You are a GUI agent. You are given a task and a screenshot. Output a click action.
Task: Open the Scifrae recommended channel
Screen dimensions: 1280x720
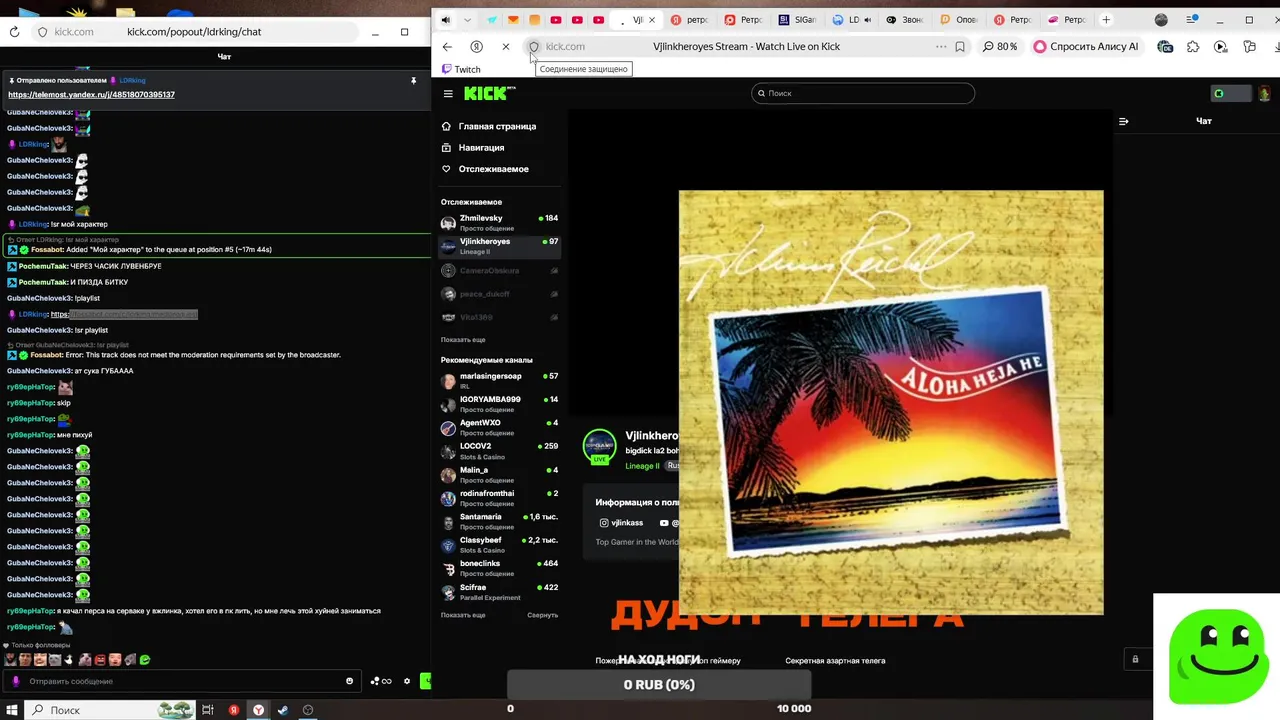499,592
